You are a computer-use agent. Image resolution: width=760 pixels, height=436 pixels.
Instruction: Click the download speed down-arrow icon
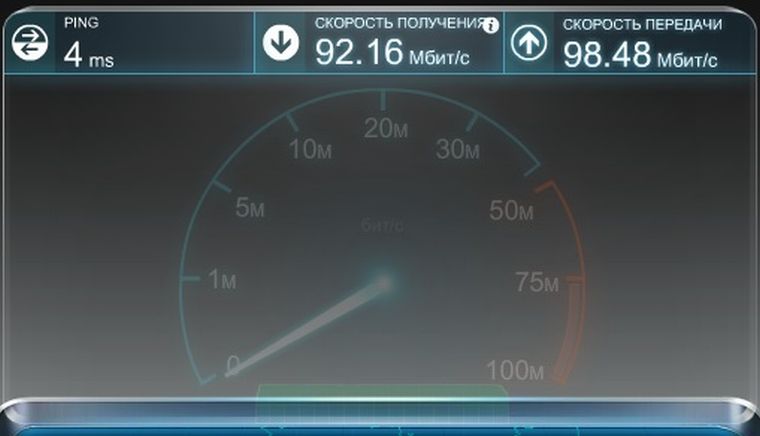click(281, 43)
